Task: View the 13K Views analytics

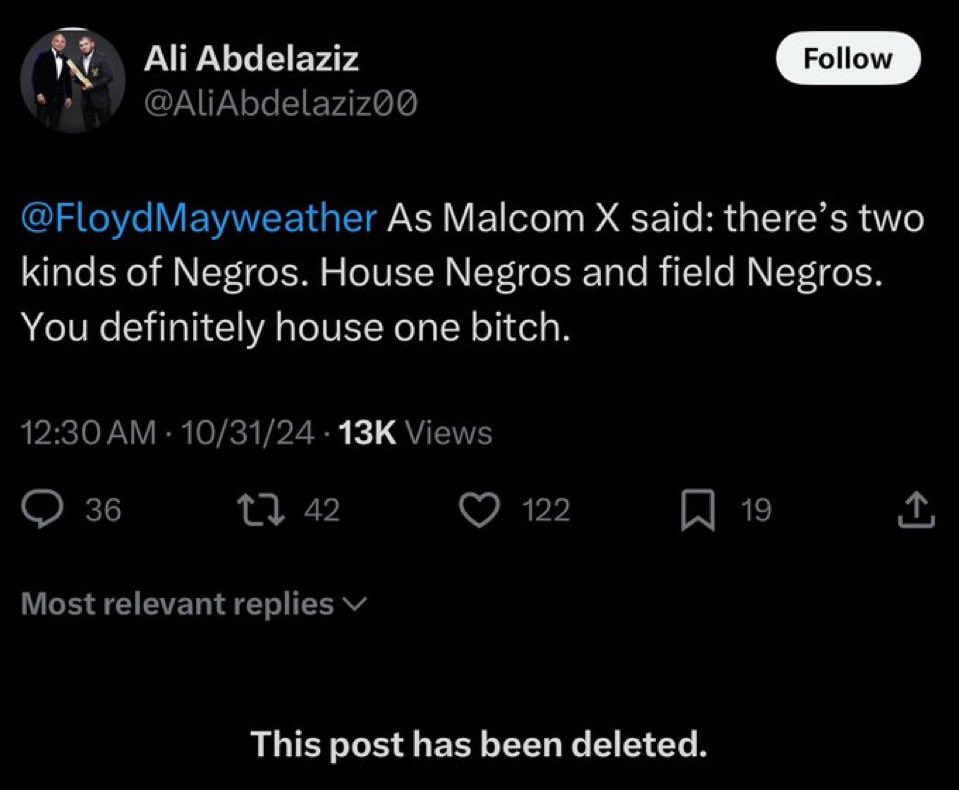Action: 416,432
